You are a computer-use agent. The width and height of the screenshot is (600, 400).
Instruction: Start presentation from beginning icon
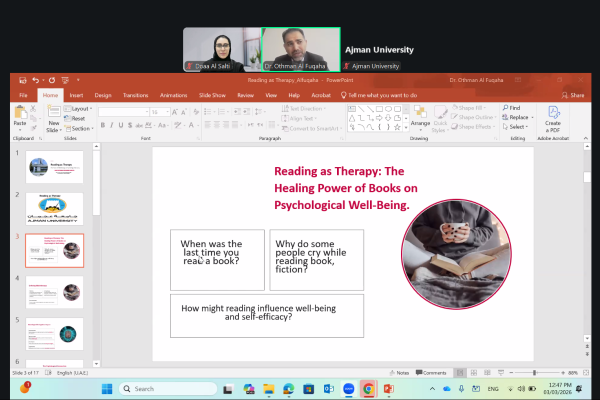65,80
